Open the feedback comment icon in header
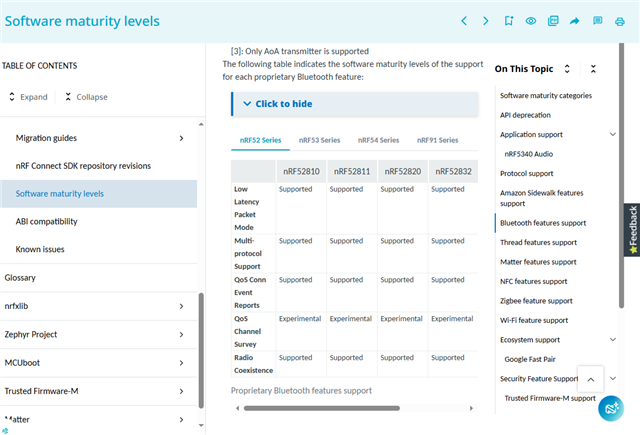This screenshot has height=435, width=640. [598, 21]
